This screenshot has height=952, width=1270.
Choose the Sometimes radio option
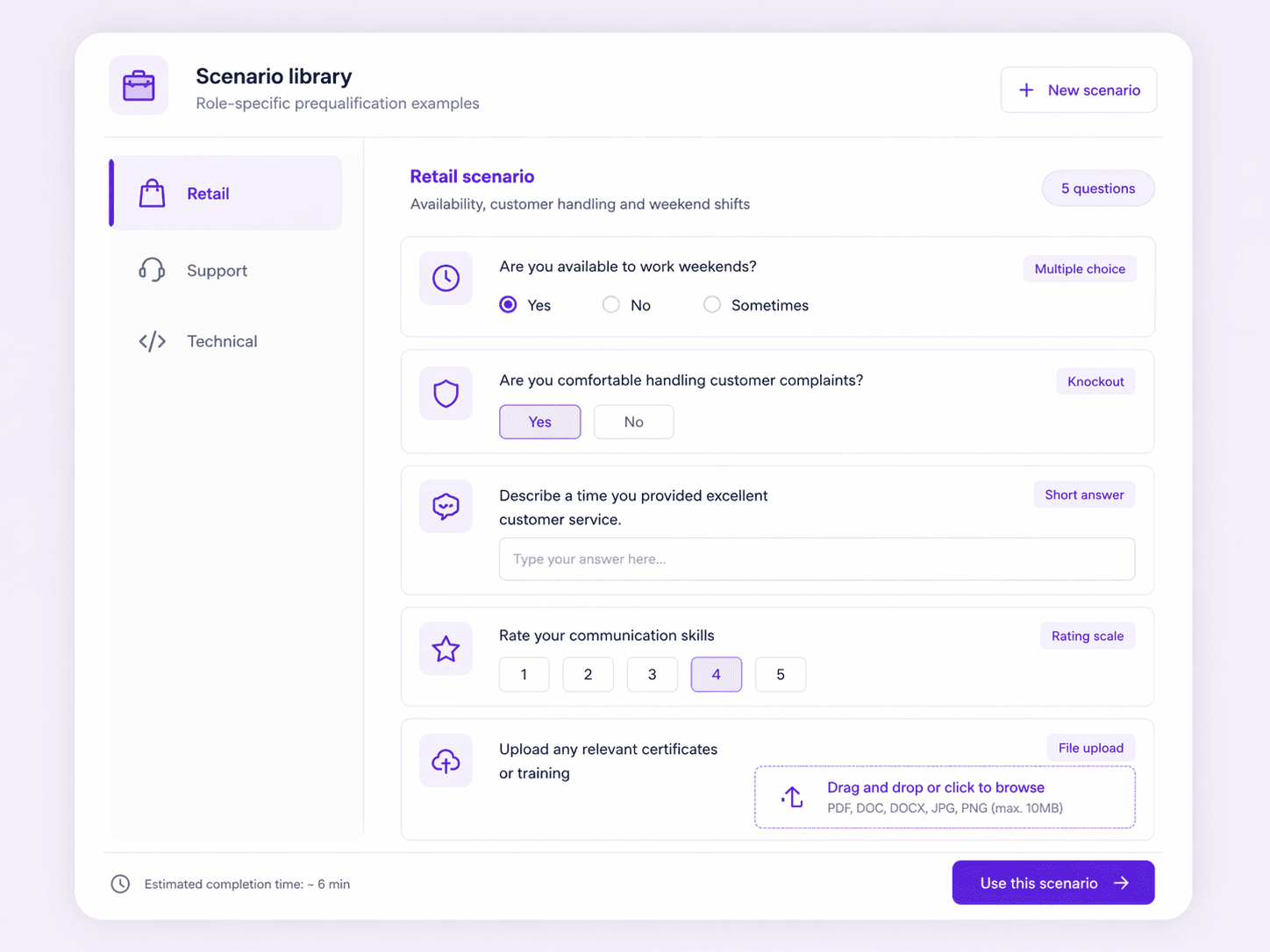(712, 304)
